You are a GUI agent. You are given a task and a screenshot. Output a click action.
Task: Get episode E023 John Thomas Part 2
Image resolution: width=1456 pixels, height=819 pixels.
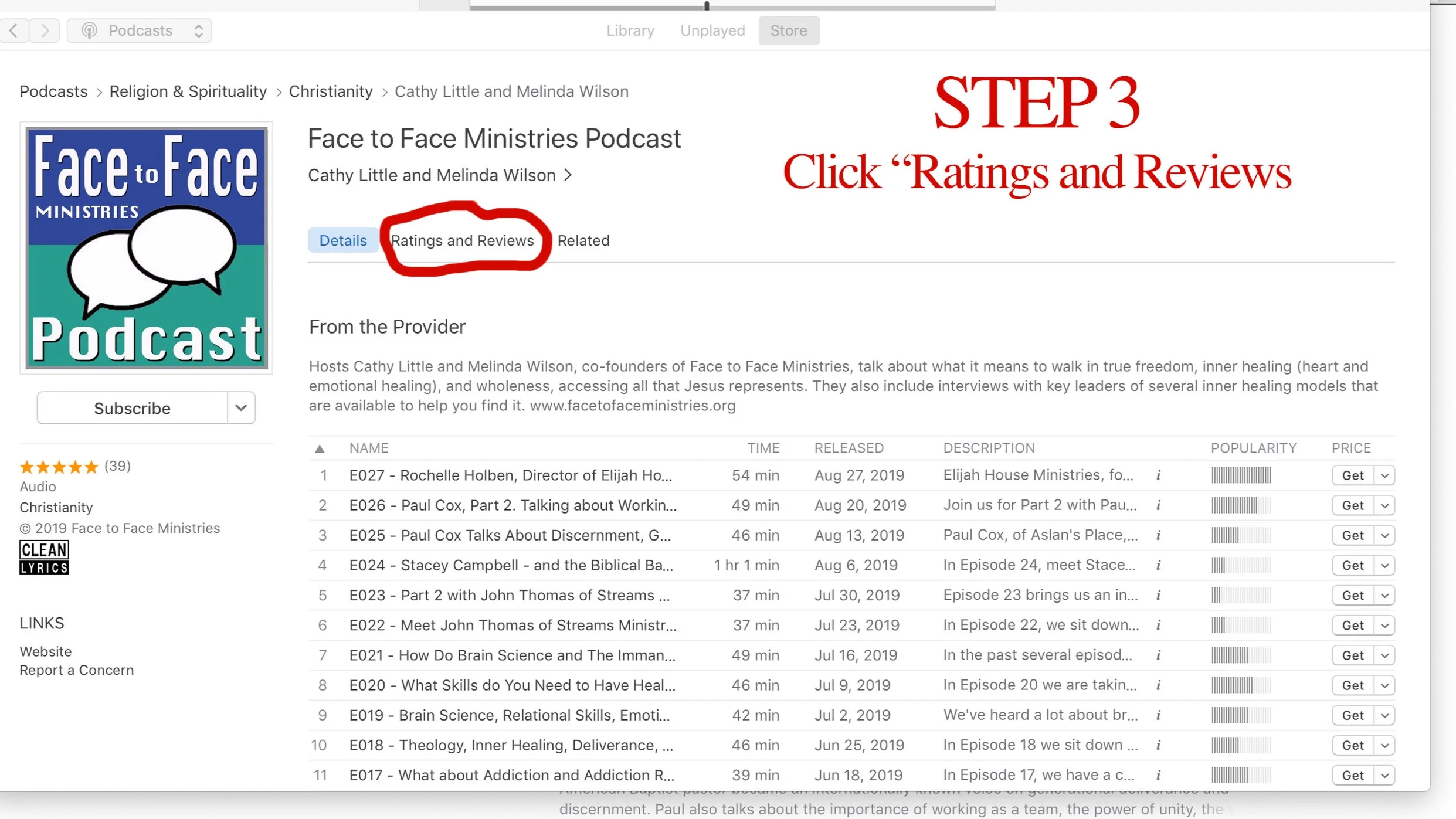tap(1353, 595)
